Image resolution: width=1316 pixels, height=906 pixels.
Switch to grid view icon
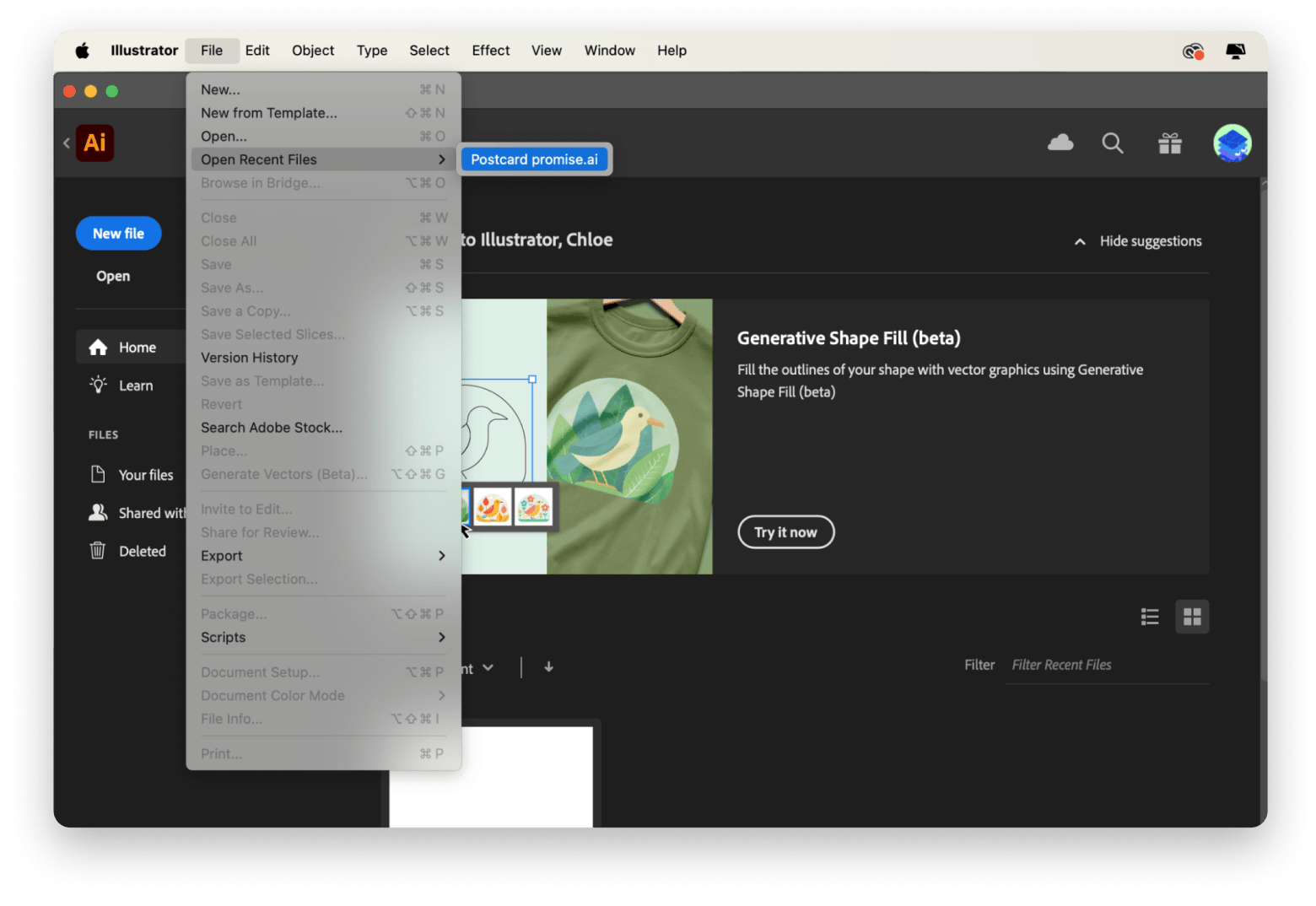pos(1192,617)
